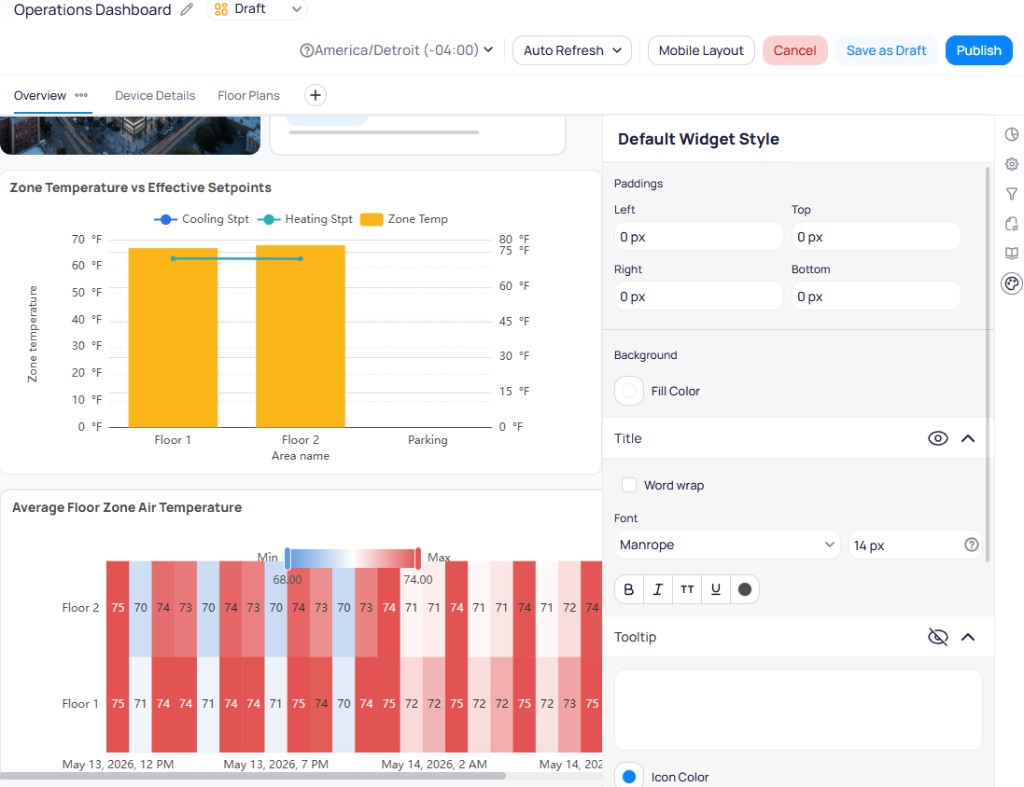This screenshot has height=787, width=1024.
Task: Click the Floor 1 heatmap row label
Action: tap(80, 703)
